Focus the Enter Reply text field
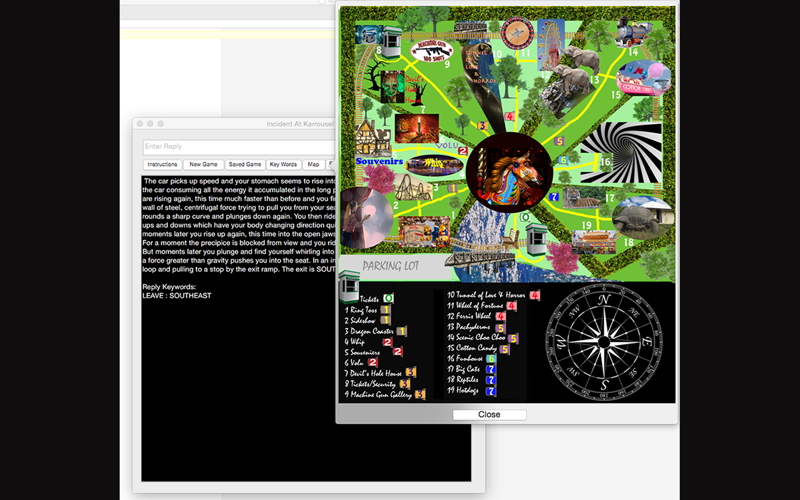Screen dimensions: 800x500 point(239,147)
